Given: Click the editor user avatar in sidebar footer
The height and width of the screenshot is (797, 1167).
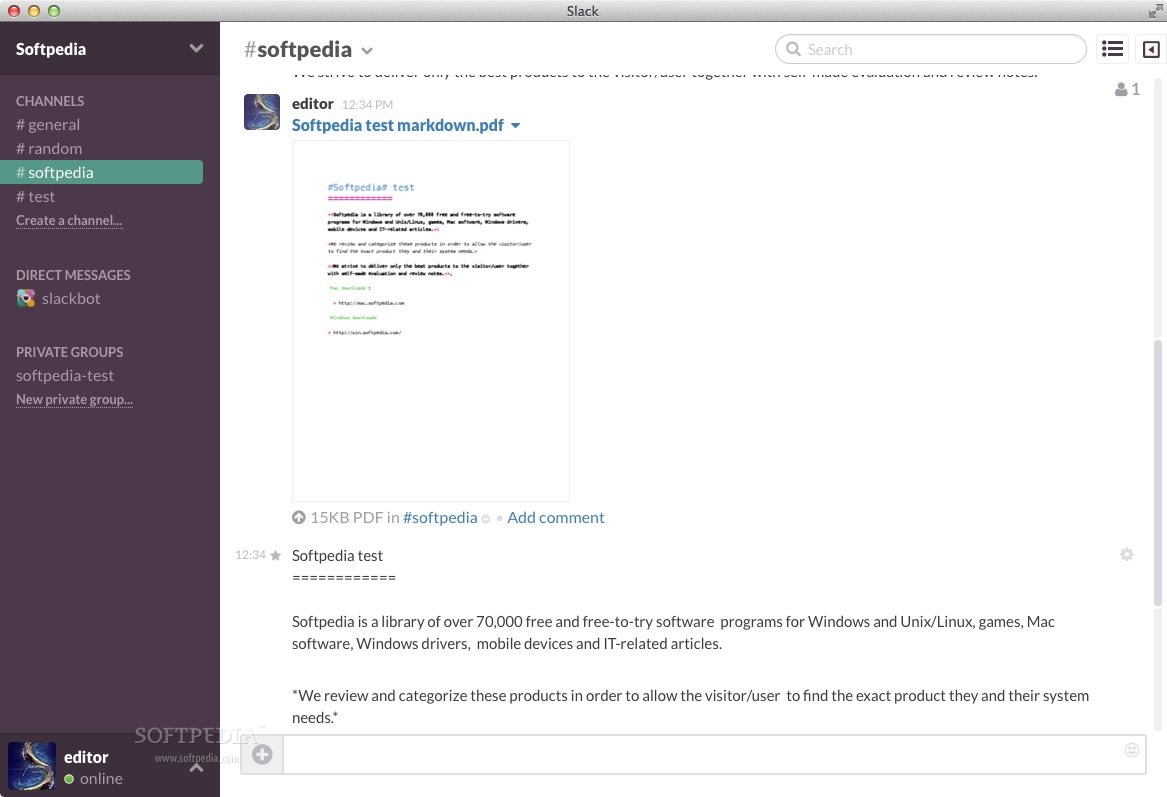Looking at the screenshot, I should (x=32, y=765).
